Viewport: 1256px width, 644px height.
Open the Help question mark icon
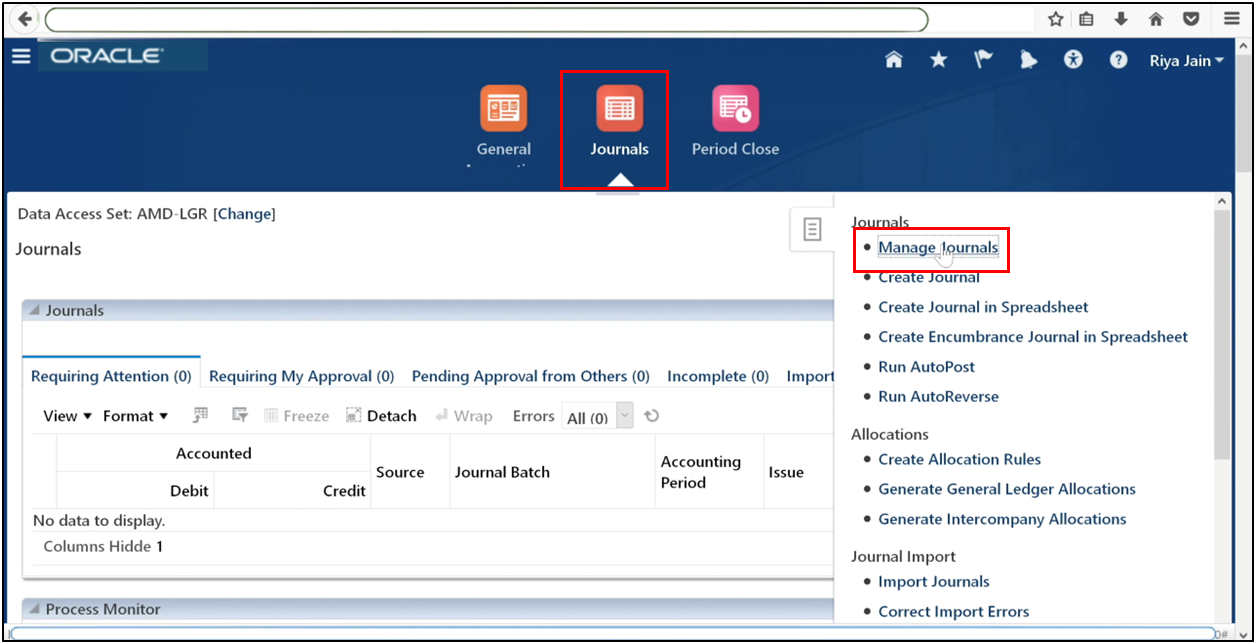pyautogui.click(x=1118, y=59)
